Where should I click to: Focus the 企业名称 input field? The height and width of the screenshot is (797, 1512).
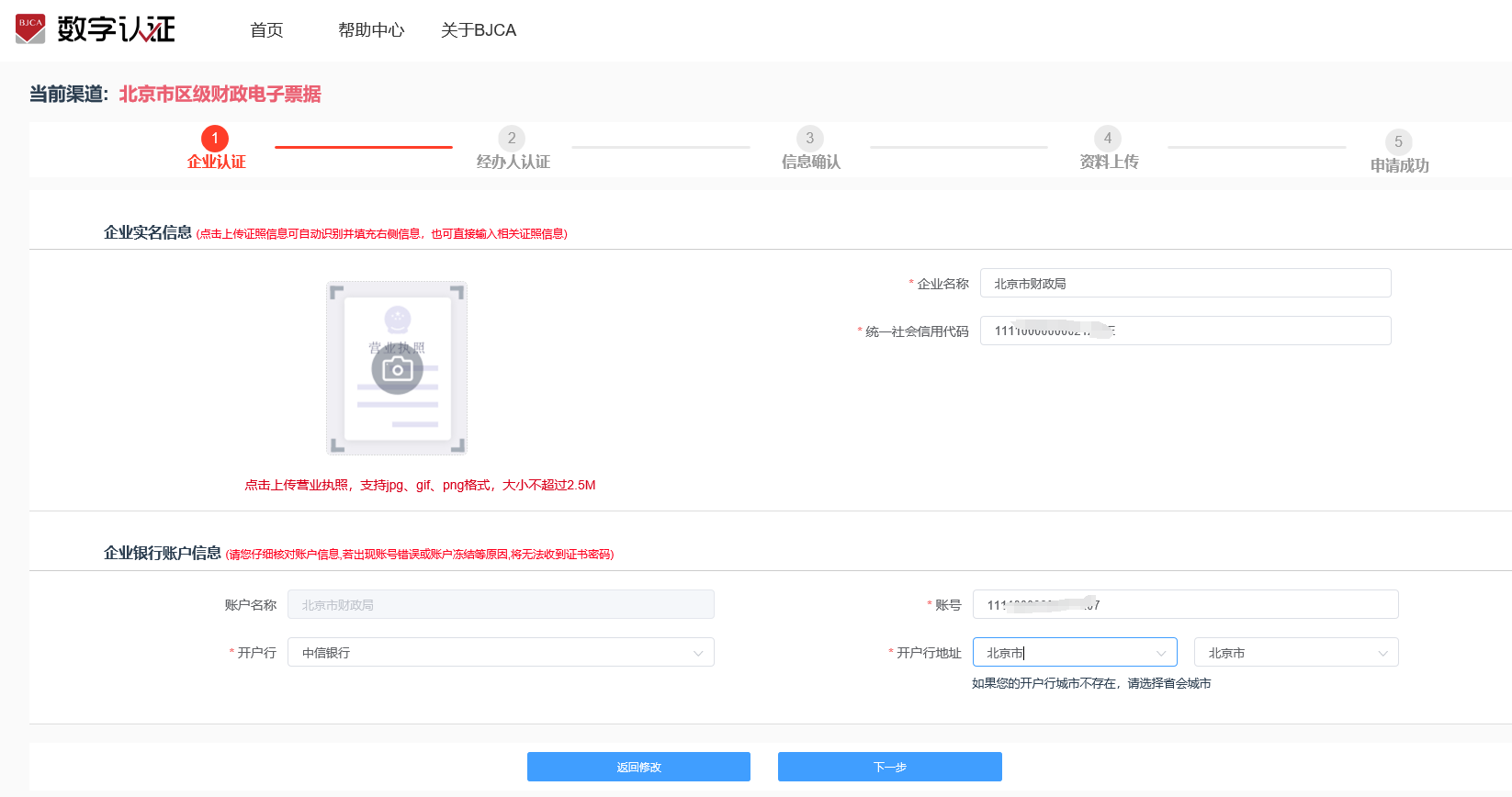1185,284
